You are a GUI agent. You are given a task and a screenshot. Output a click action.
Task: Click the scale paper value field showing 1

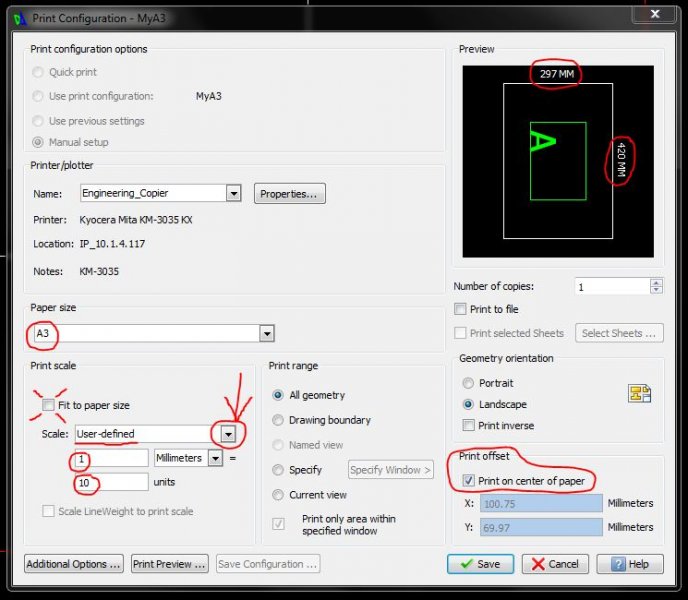click(x=112, y=458)
